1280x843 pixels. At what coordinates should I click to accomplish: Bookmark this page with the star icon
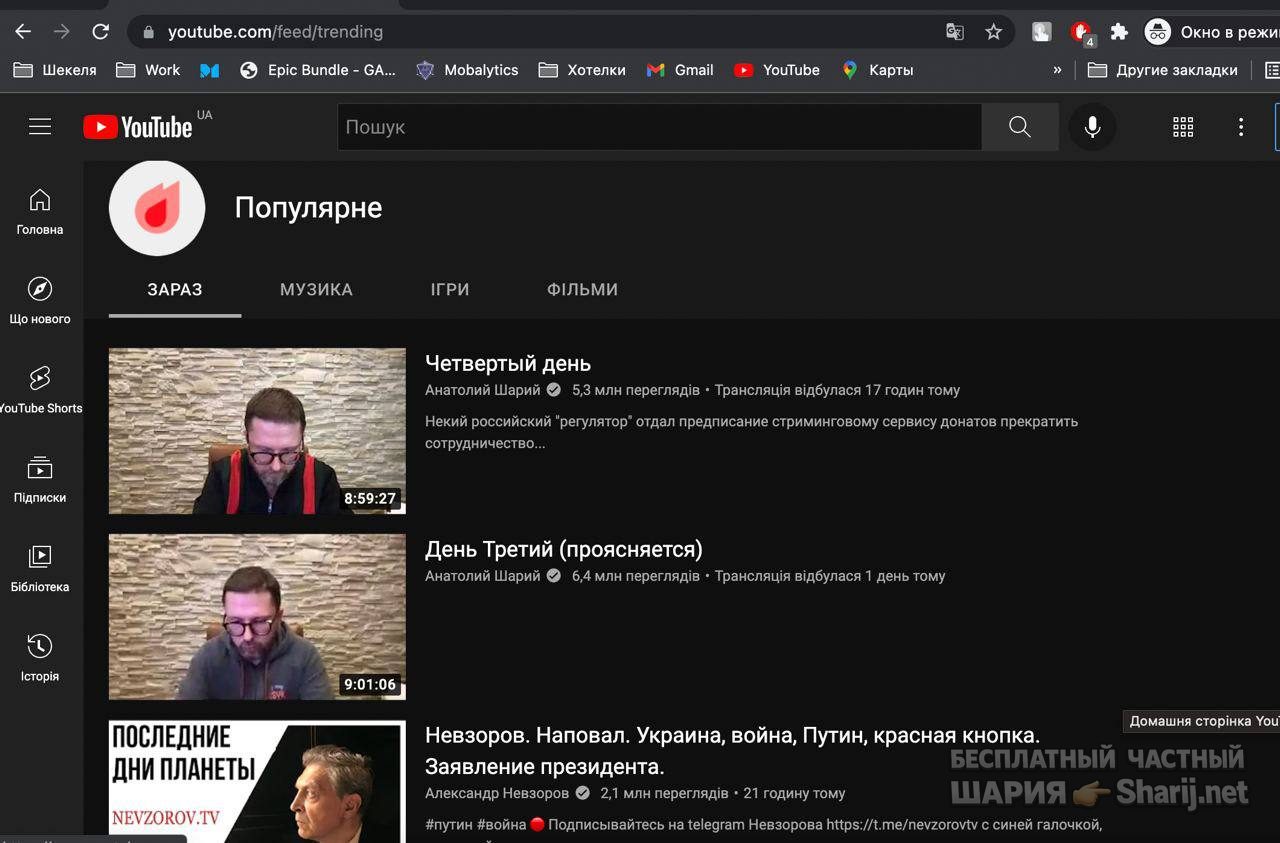point(993,32)
